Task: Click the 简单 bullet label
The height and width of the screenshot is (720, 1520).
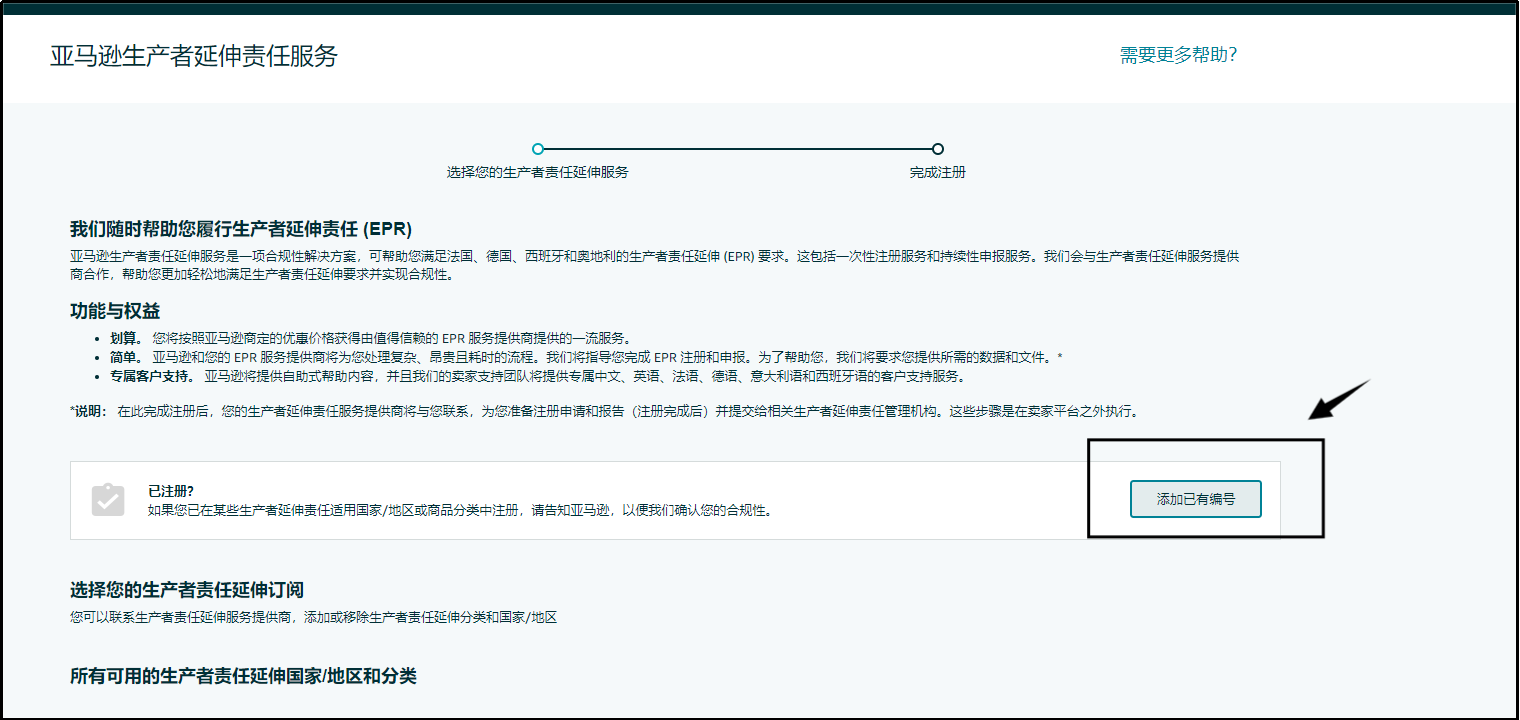Action: (x=126, y=357)
